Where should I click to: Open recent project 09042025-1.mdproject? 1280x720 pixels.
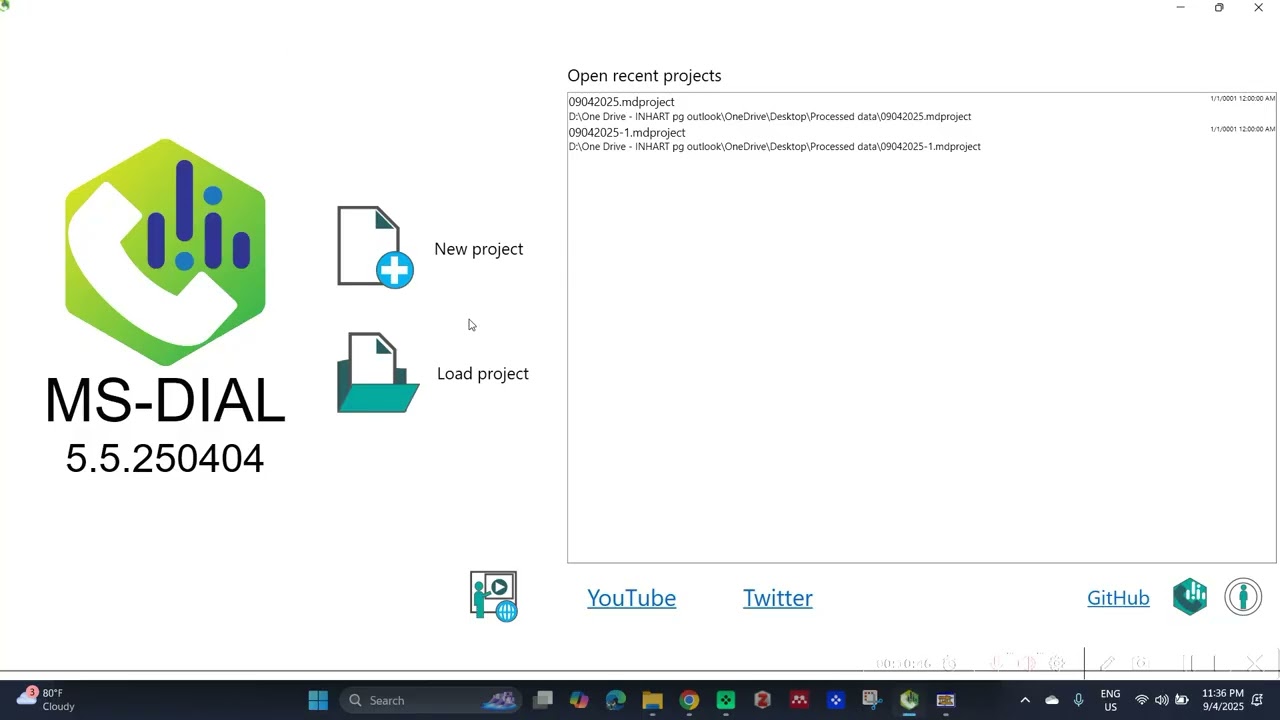(627, 132)
